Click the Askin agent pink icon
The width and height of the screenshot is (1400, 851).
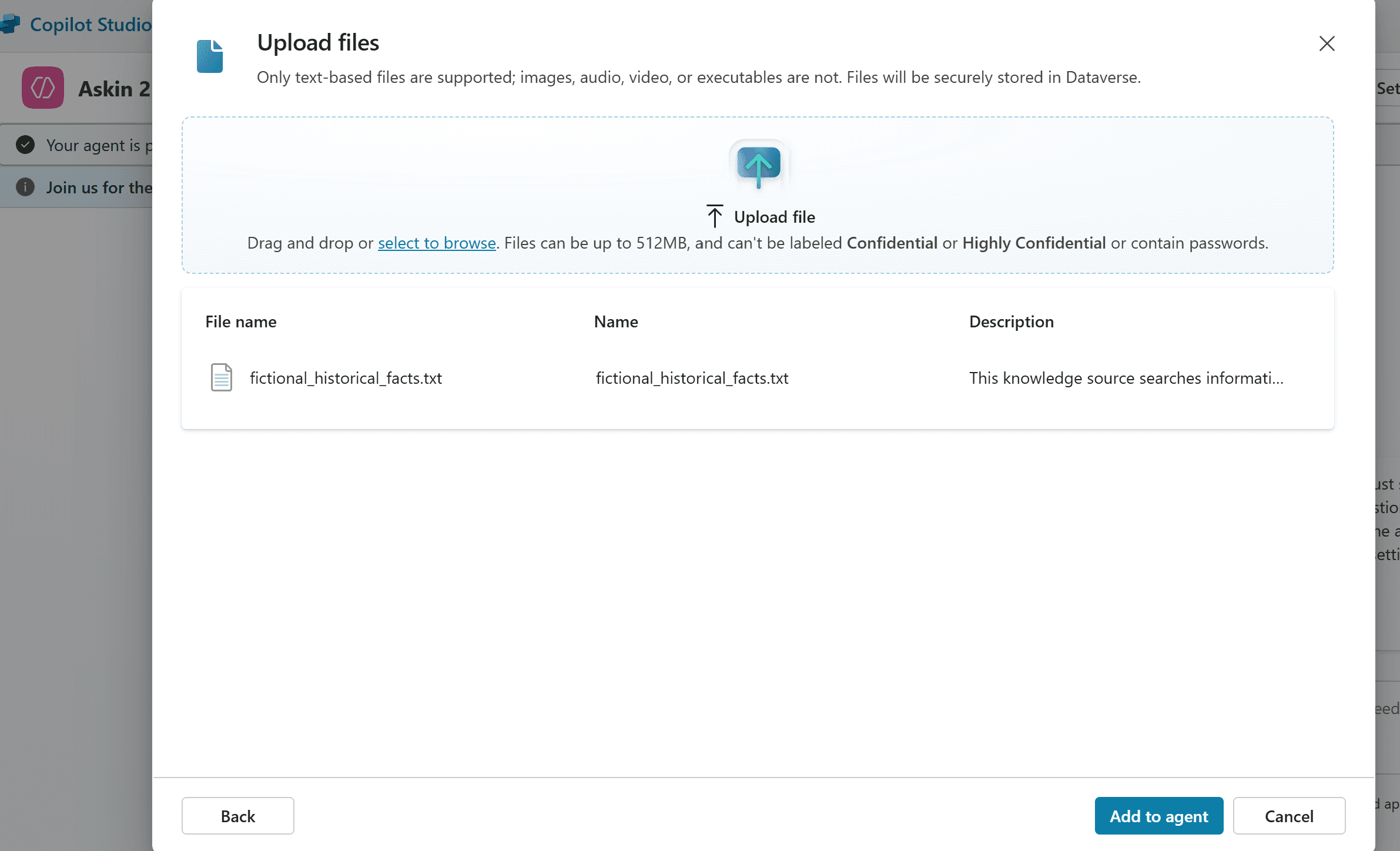[43, 88]
